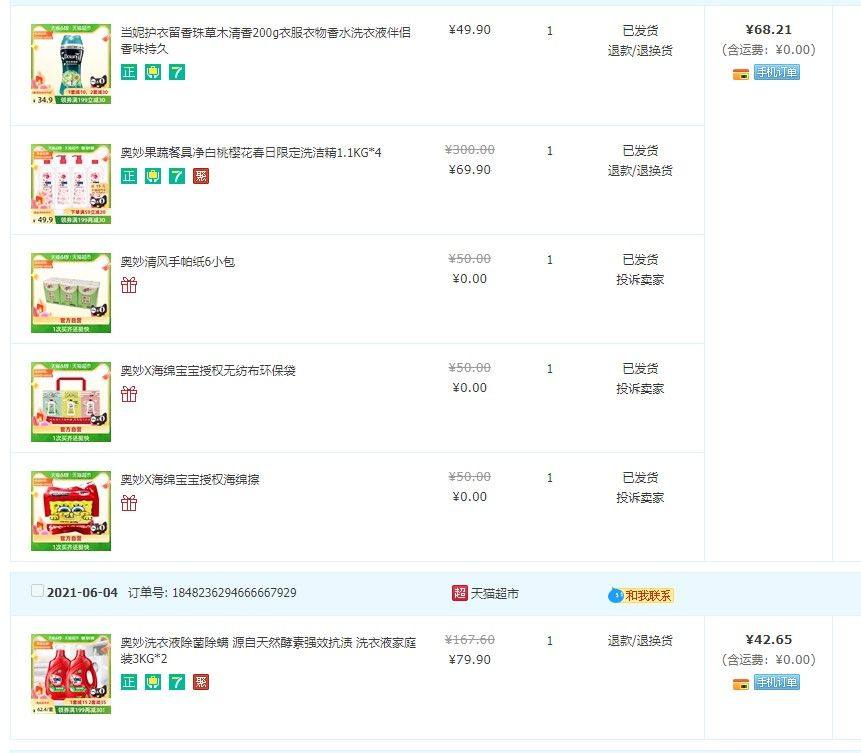
Task: Click card payment icon beside ¥42.65 total
Action: pos(741,684)
